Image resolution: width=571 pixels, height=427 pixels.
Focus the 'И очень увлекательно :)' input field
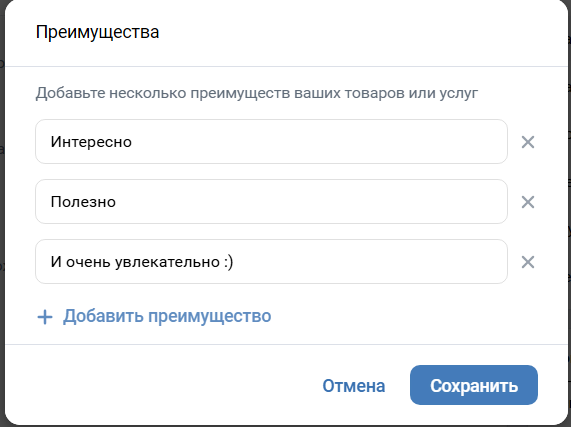coord(271,262)
